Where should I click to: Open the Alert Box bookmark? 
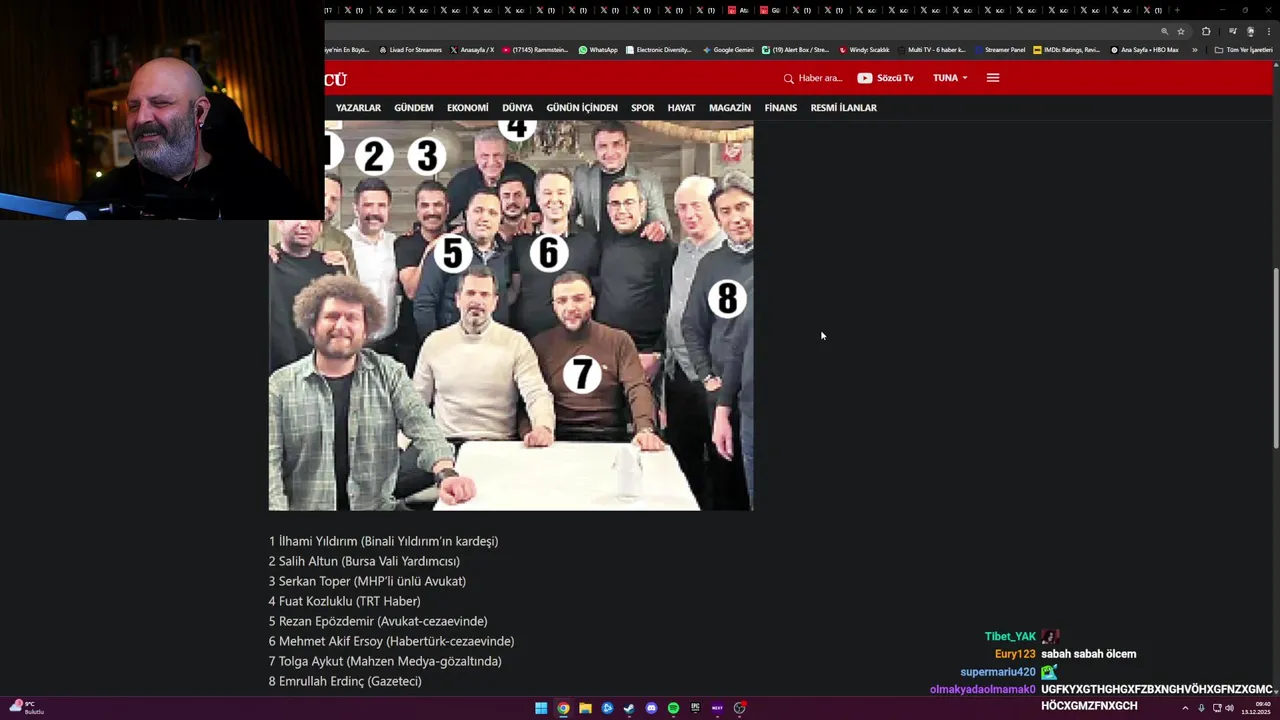coord(795,50)
